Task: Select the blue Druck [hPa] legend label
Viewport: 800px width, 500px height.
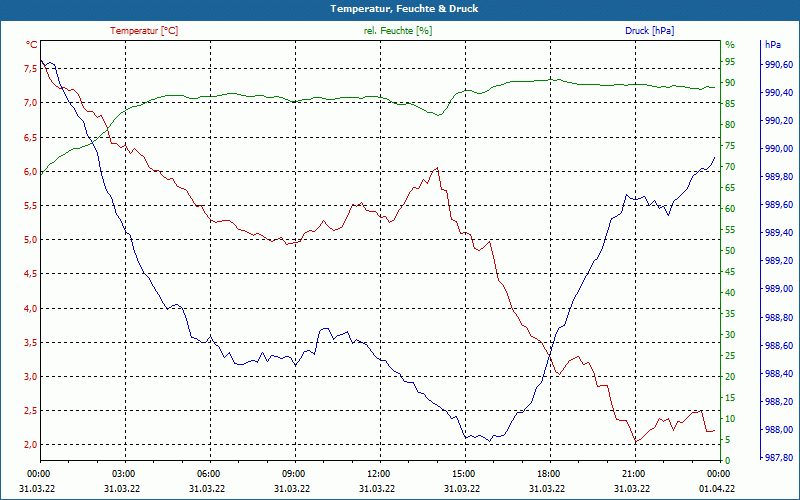Action: [649, 31]
